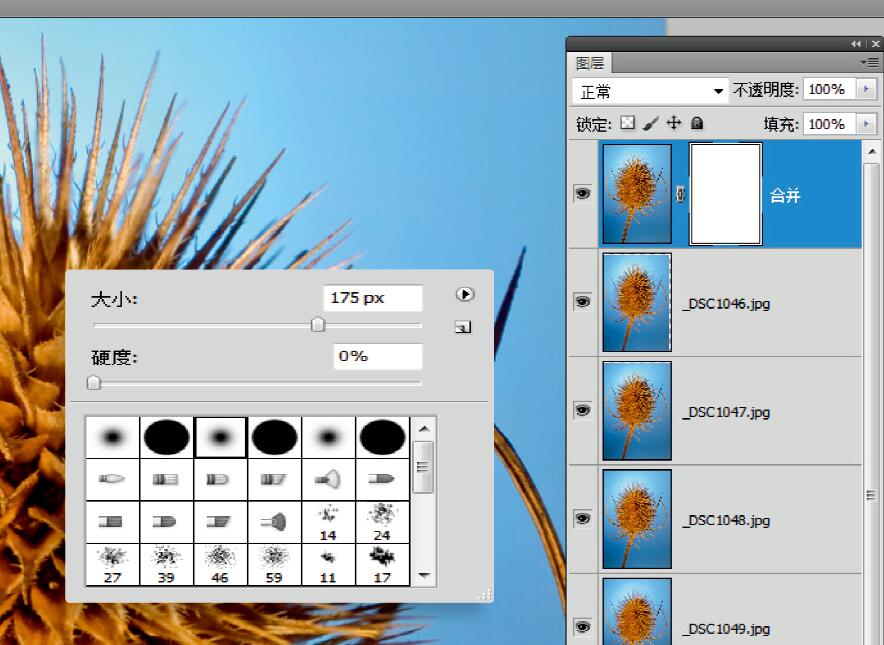Select the _DSC1047.jpg layer thumbnail
Screen dimensions: 884x645
637,410
